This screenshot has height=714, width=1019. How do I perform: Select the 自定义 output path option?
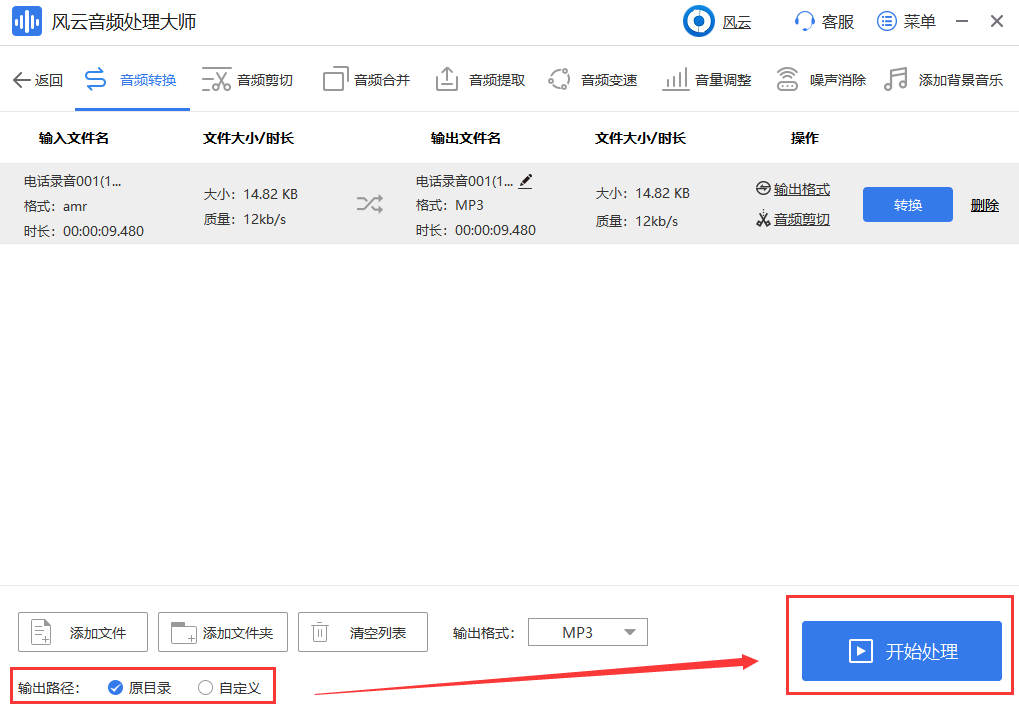pyautogui.click(x=204, y=687)
